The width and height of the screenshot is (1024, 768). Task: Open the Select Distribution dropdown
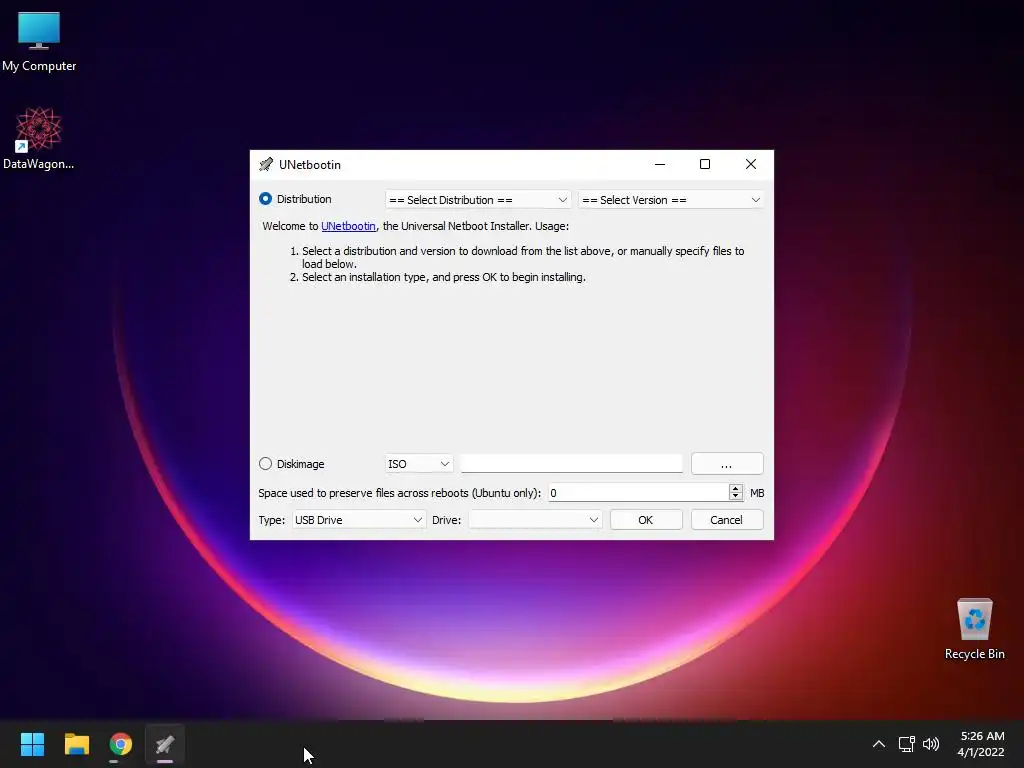478,200
